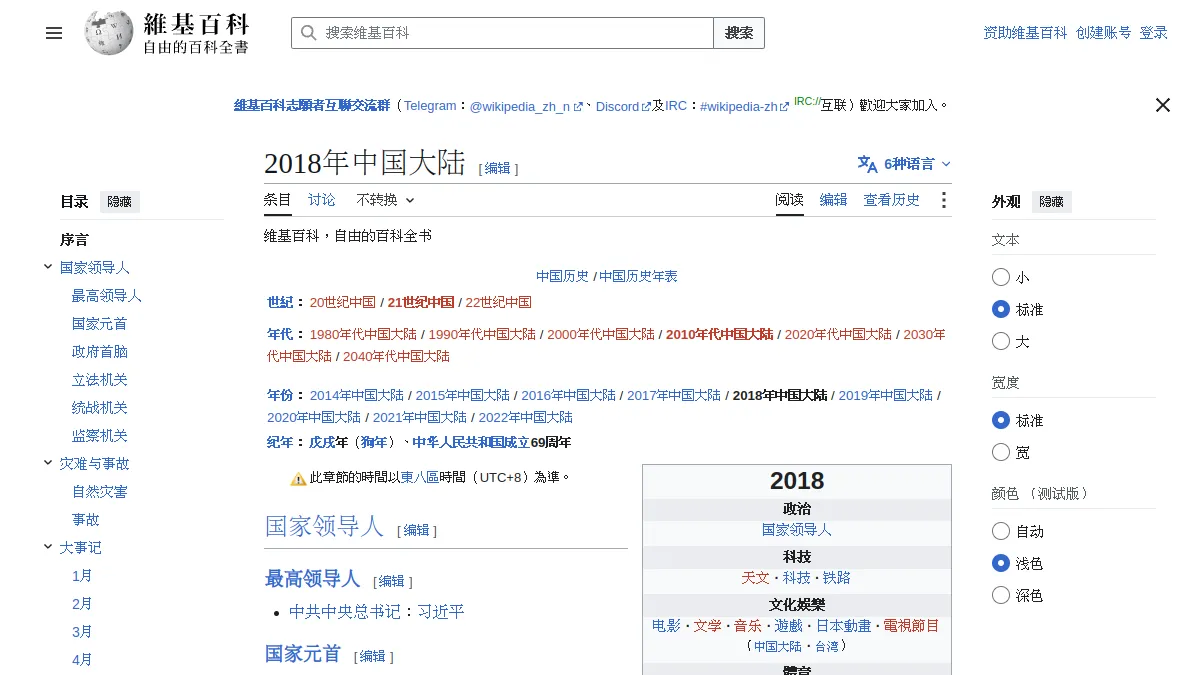
Task: Click the warning triangle icon
Action: point(298,479)
